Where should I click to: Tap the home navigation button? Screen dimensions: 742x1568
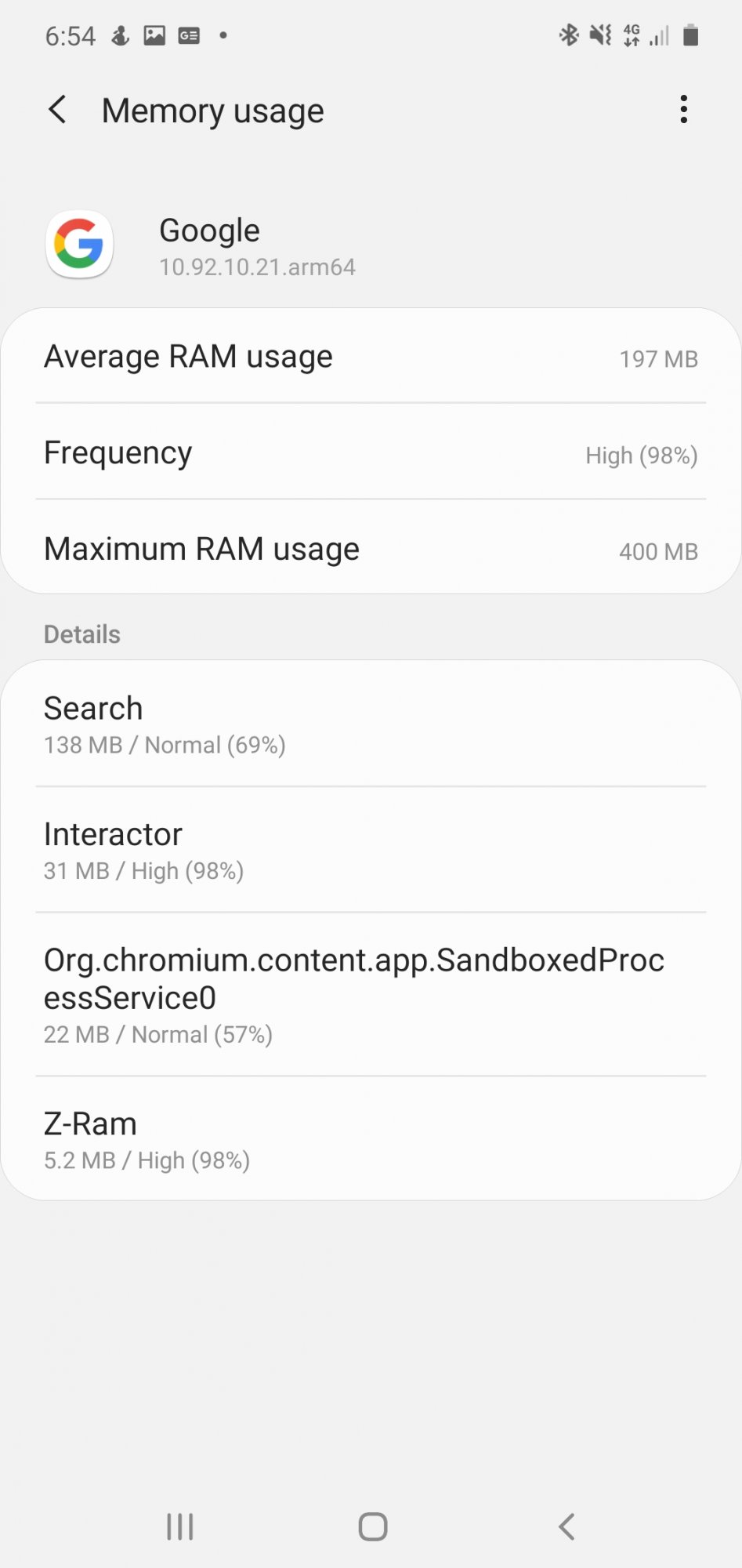[x=373, y=1526]
